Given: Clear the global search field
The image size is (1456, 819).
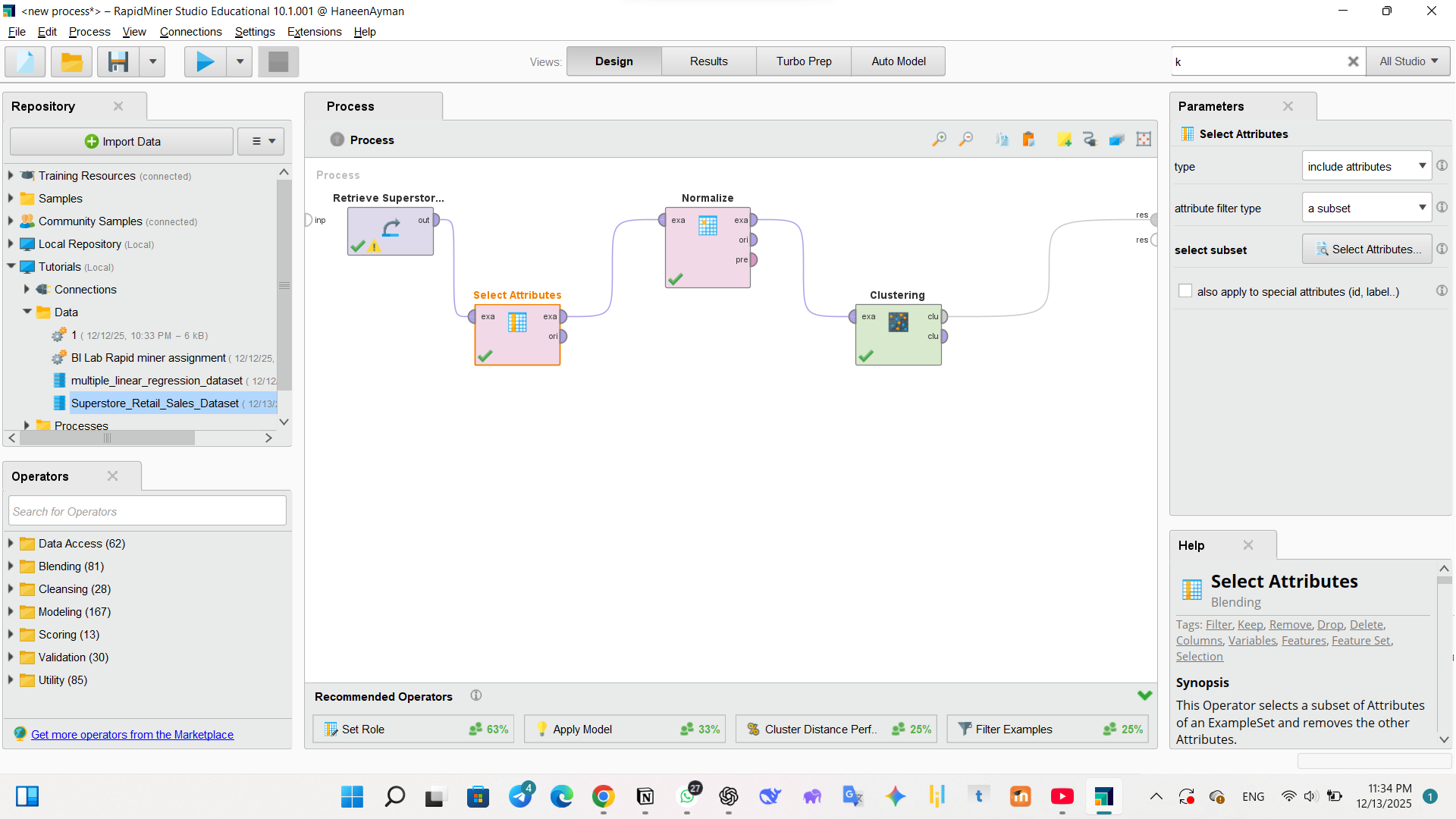Looking at the screenshot, I should (x=1353, y=61).
